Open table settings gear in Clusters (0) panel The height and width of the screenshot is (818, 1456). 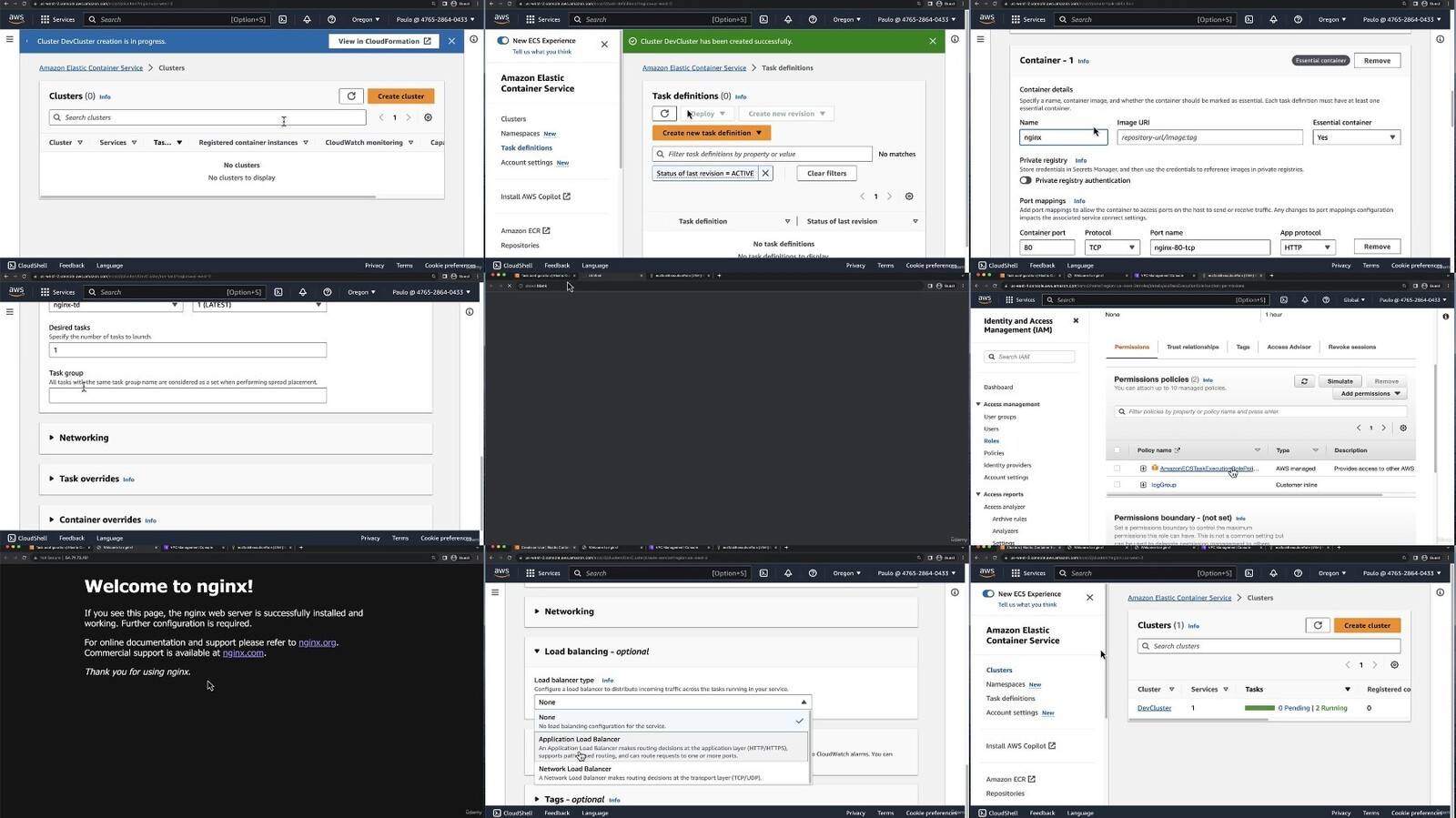point(428,117)
